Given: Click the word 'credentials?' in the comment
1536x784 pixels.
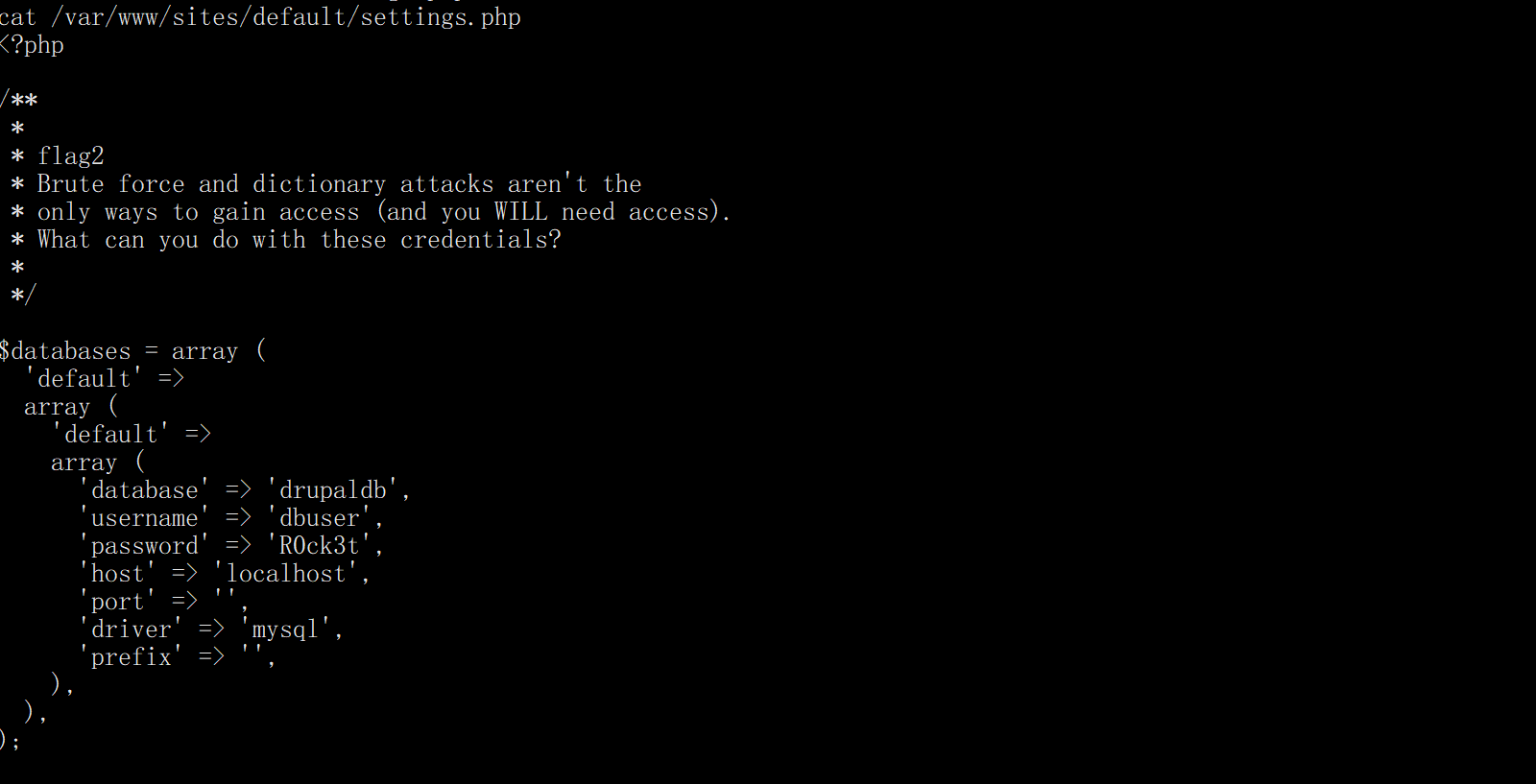Looking at the screenshot, I should pyautogui.click(x=480, y=239).
